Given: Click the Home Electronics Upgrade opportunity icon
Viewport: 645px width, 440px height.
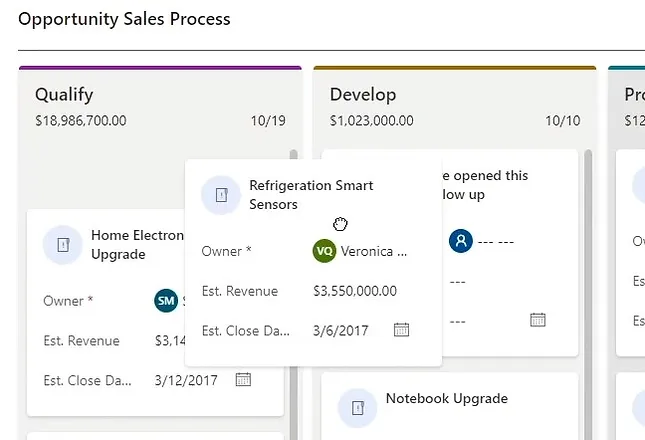Looking at the screenshot, I should [x=63, y=245].
